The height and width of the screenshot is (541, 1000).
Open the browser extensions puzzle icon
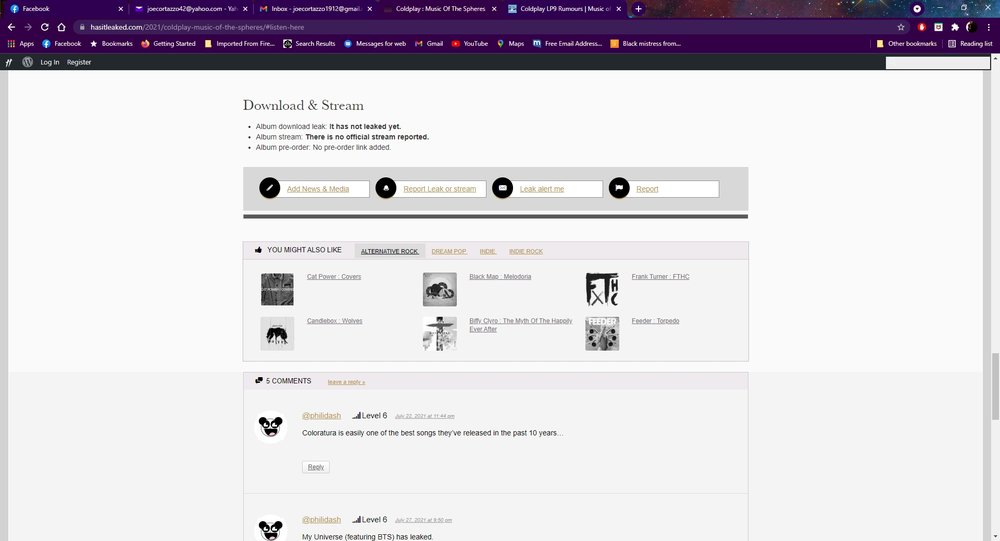pos(955,27)
